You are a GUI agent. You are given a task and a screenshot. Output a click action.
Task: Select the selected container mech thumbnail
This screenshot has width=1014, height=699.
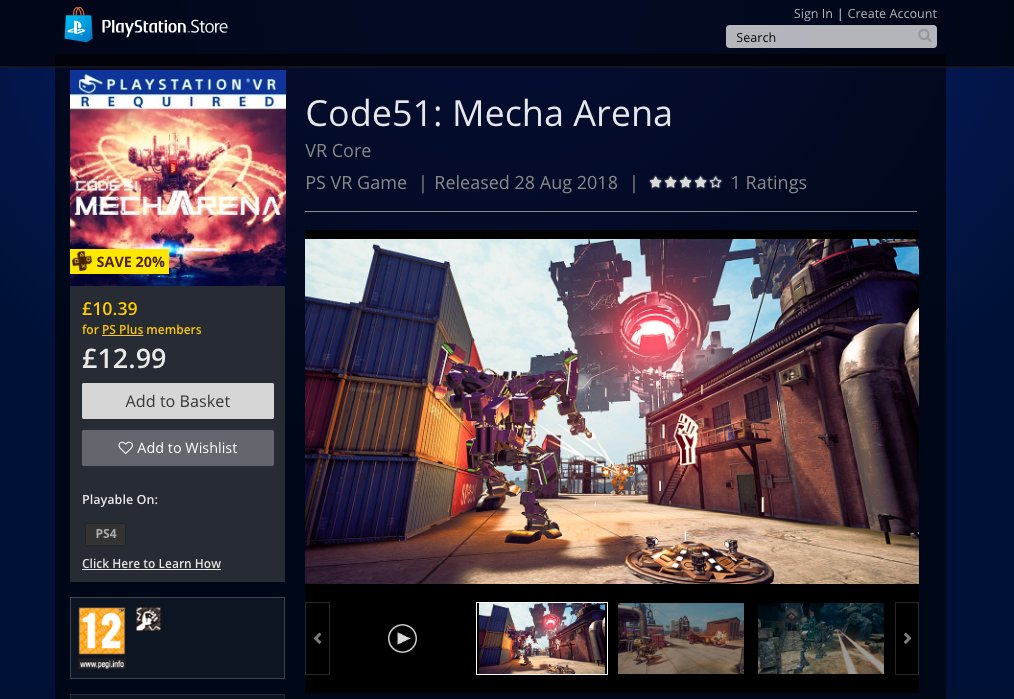542,638
